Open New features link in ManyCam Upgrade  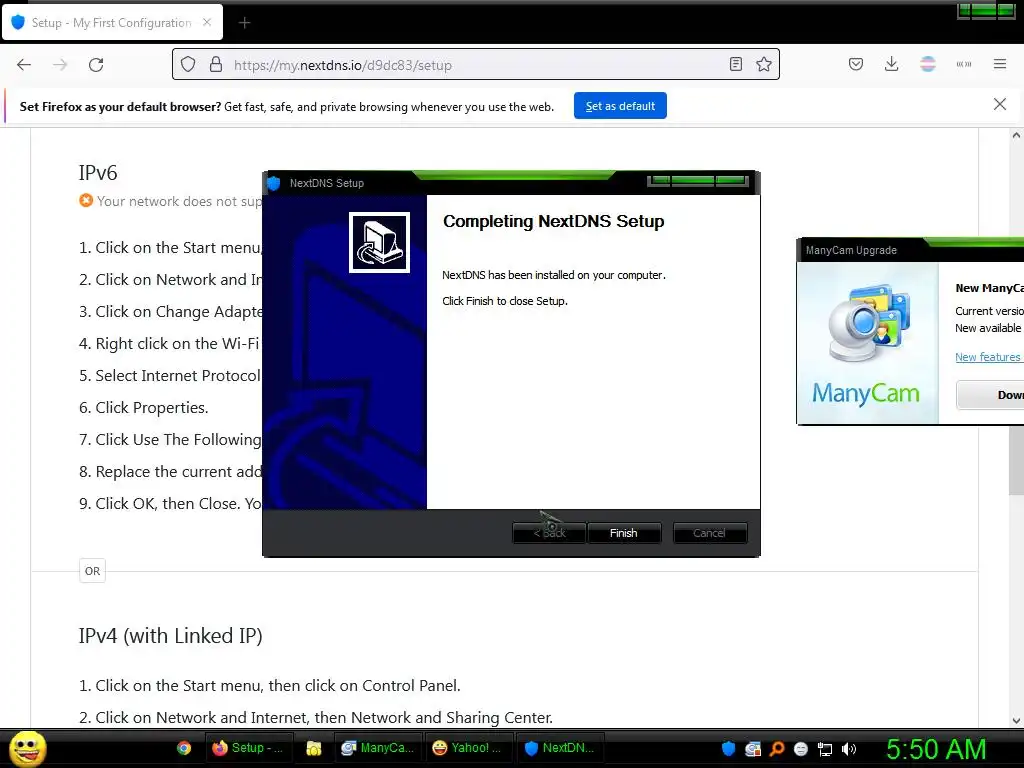click(987, 357)
